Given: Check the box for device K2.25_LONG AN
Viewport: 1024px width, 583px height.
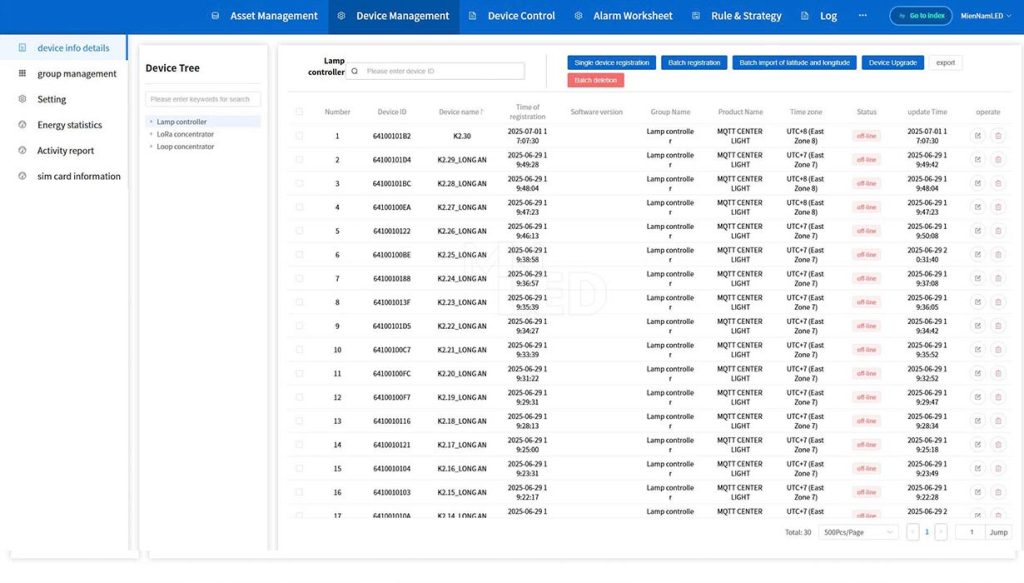Looking at the screenshot, I should point(299,255).
